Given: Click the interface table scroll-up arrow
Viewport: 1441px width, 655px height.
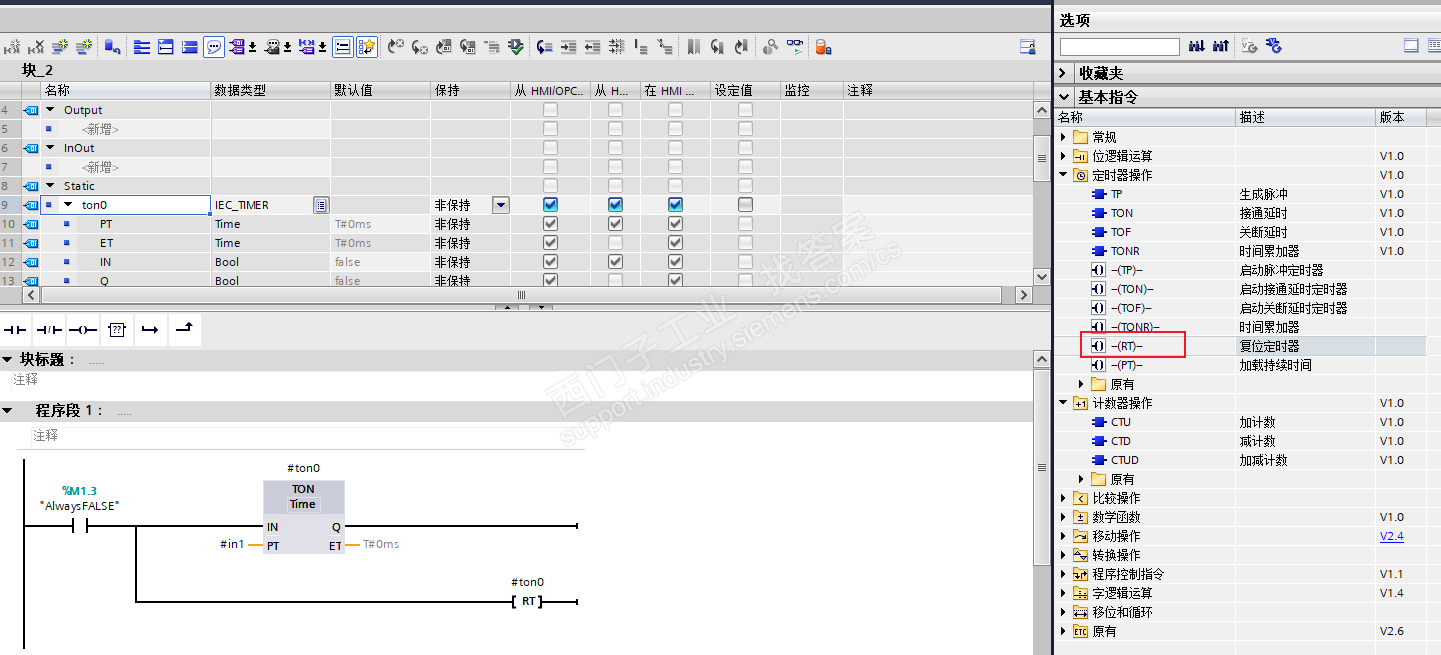Looking at the screenshot, I should (1041, 110).
